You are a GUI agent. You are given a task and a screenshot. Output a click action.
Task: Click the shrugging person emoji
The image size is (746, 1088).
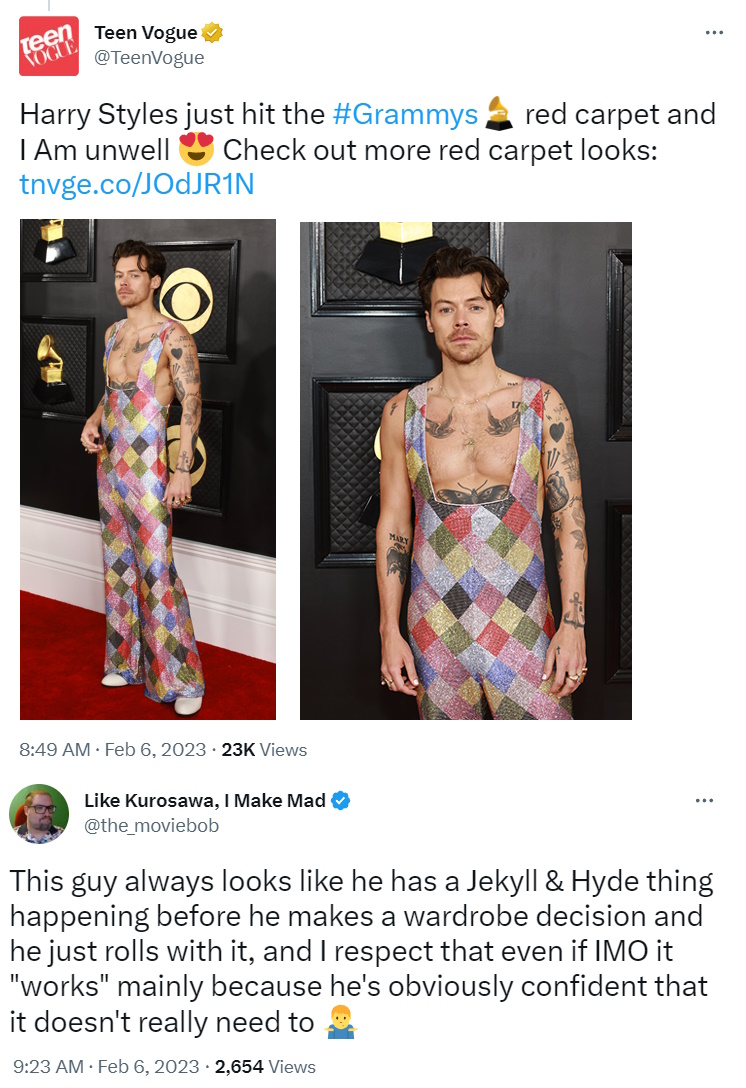tap(341, 1022)
